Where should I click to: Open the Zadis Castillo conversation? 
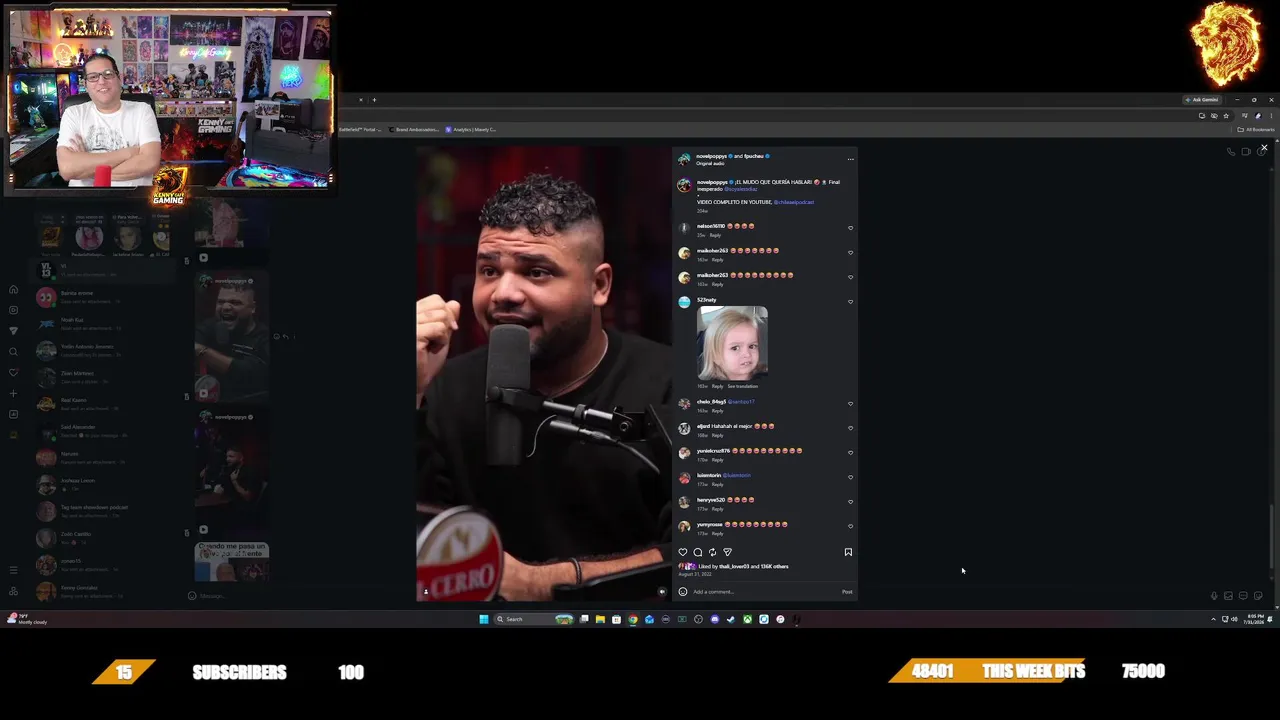click(105, 538)
